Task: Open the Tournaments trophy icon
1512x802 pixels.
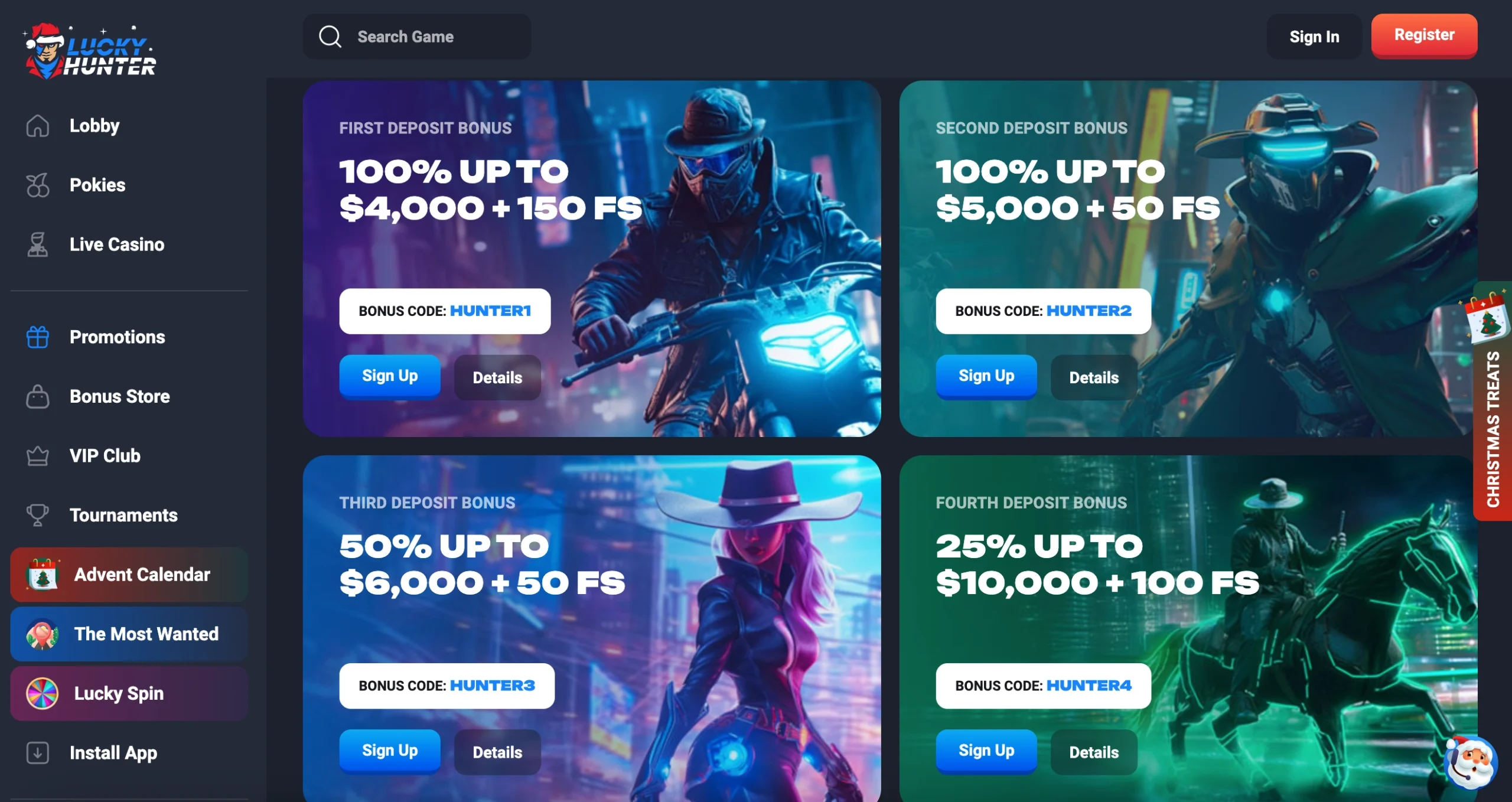Action: pyautogui.click(x=37, y=515)
